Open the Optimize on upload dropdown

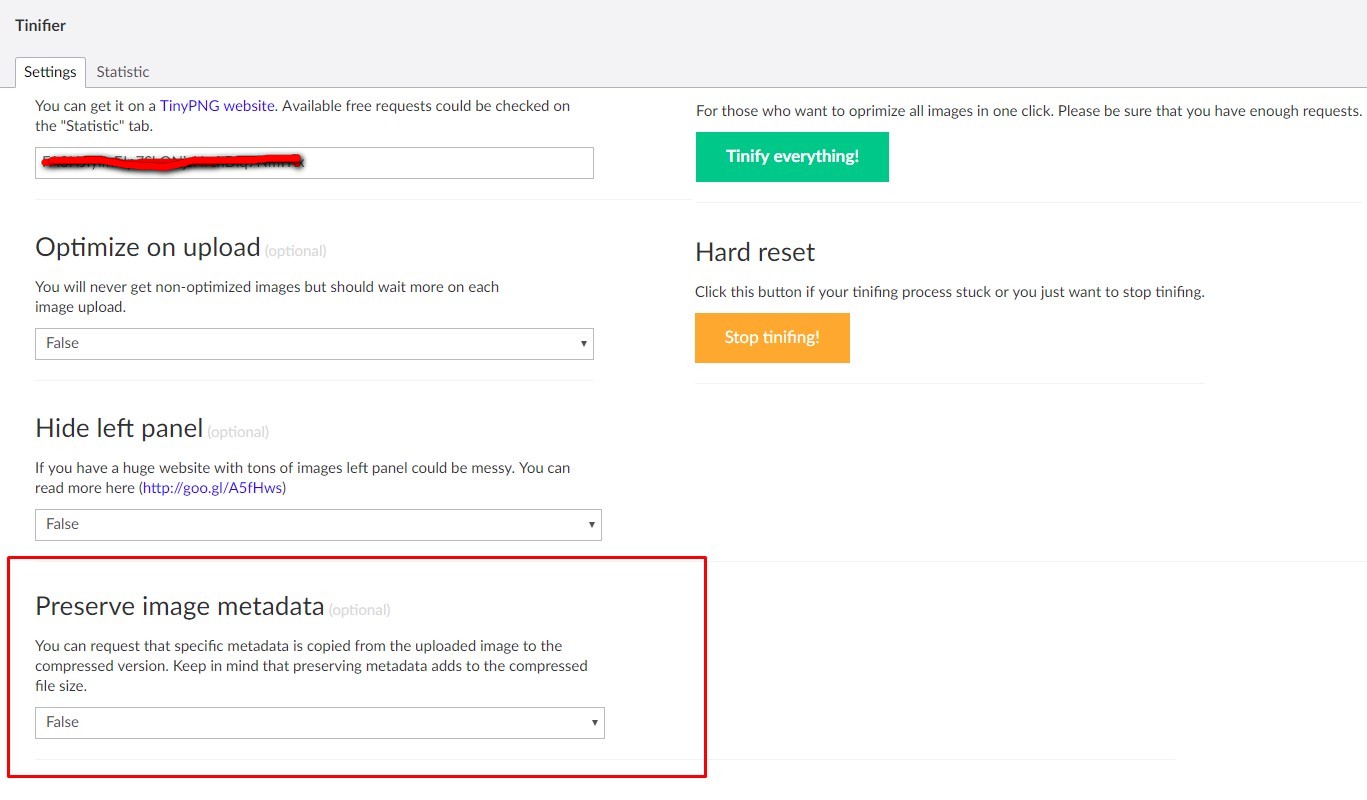pos(314,343)
